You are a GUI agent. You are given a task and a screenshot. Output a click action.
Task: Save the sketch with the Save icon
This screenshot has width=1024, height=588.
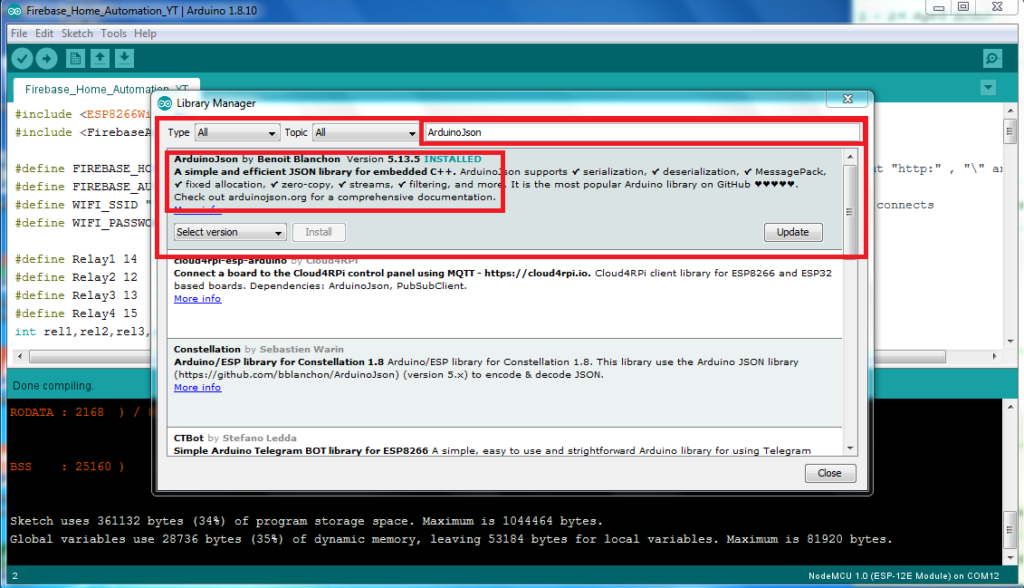125,59
